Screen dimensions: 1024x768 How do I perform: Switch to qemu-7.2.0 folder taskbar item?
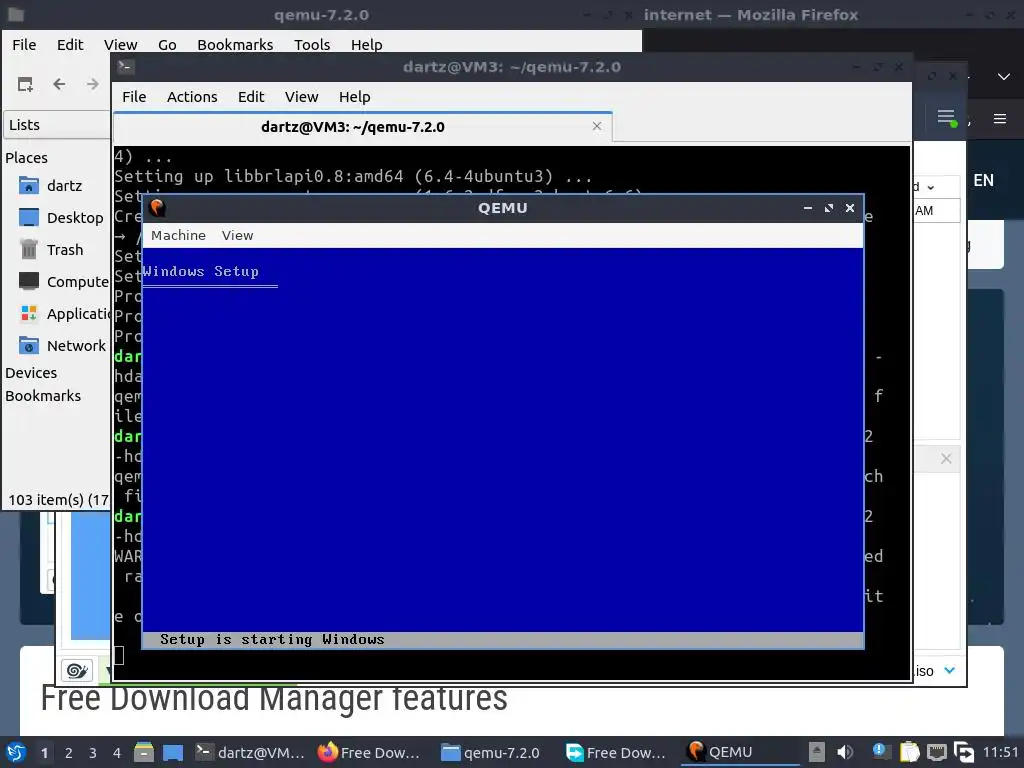pos(490,752)
